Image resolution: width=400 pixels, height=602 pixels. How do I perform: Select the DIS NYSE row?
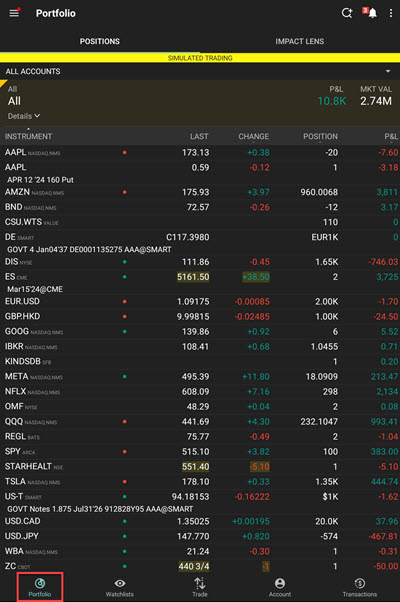coord(200,262)
